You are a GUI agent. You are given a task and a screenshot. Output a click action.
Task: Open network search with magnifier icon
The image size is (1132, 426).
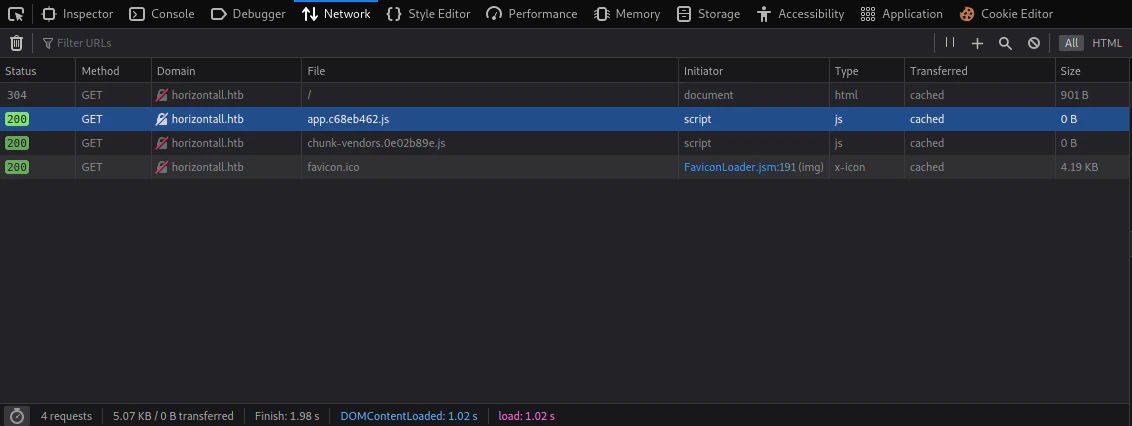1005,43
